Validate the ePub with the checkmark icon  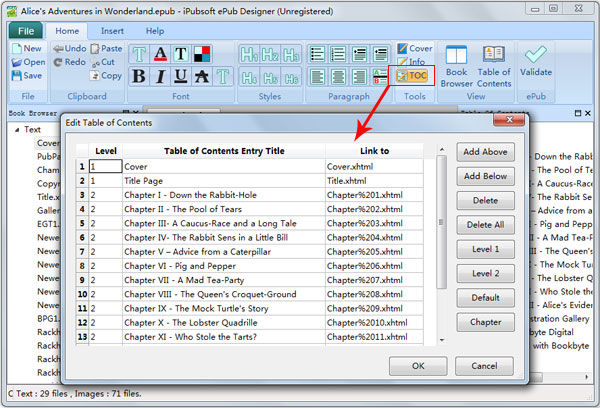point(536,61)
